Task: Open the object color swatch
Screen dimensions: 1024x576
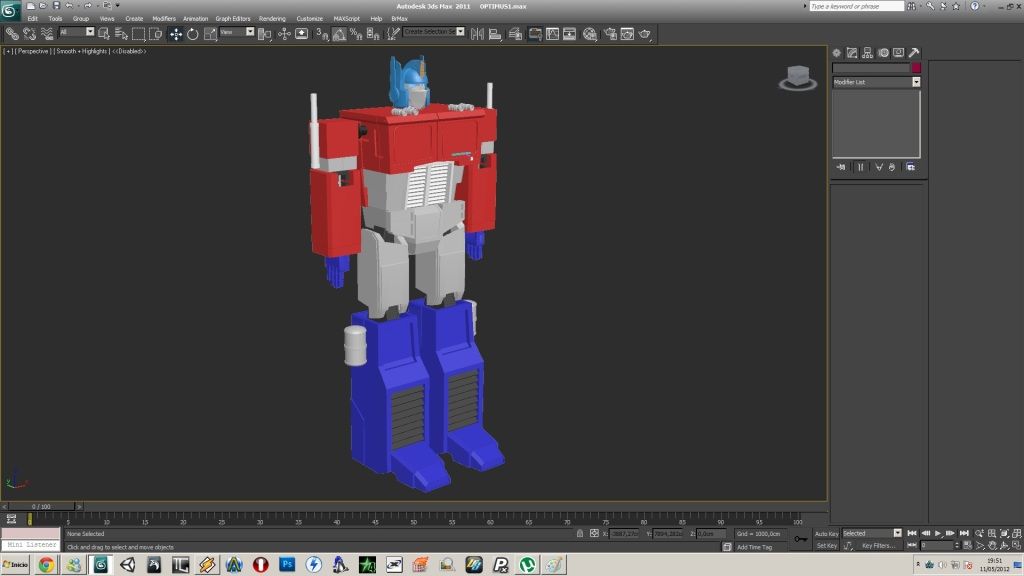Action: point(916,68)
